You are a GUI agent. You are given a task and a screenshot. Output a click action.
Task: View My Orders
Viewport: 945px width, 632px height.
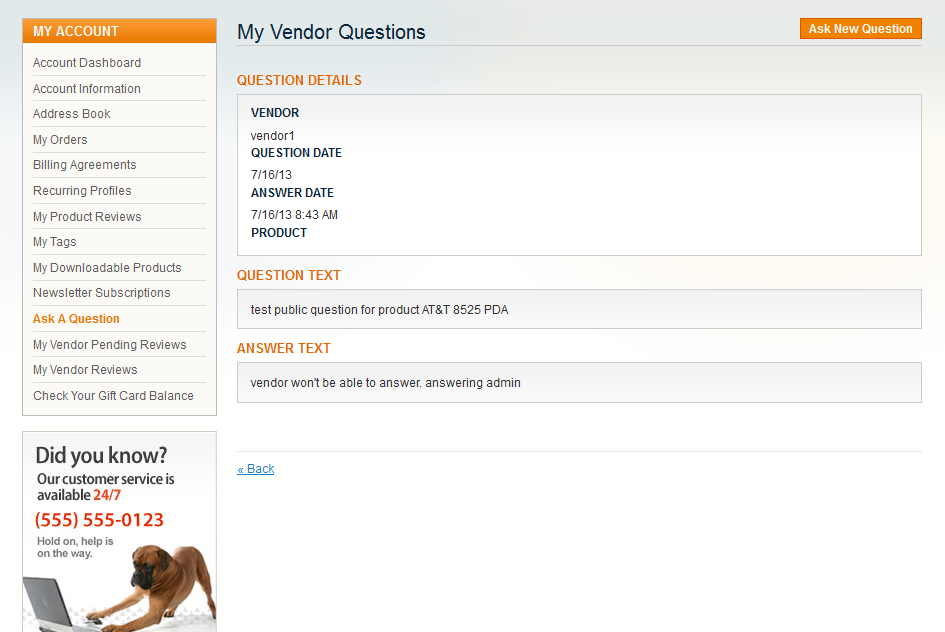[x=60, y=140]
